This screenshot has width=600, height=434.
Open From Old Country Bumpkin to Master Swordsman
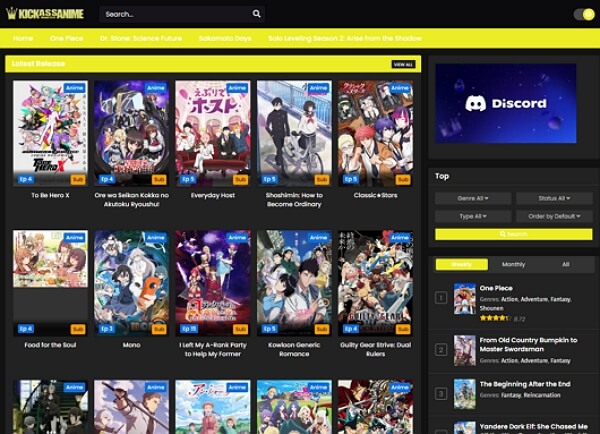pyautogui.click(x=528, y=344)
